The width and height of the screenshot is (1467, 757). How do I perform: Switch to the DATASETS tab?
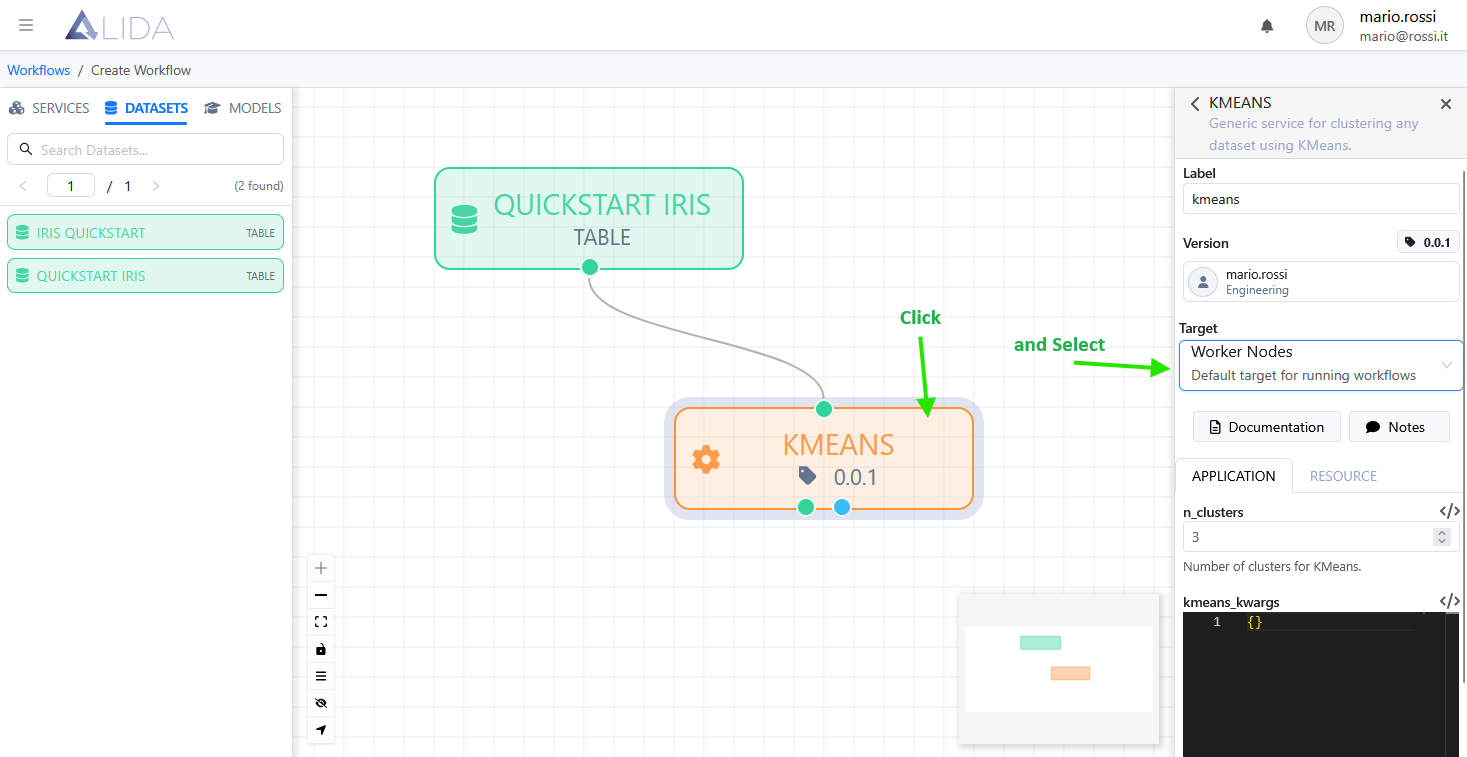click(146, 108)
